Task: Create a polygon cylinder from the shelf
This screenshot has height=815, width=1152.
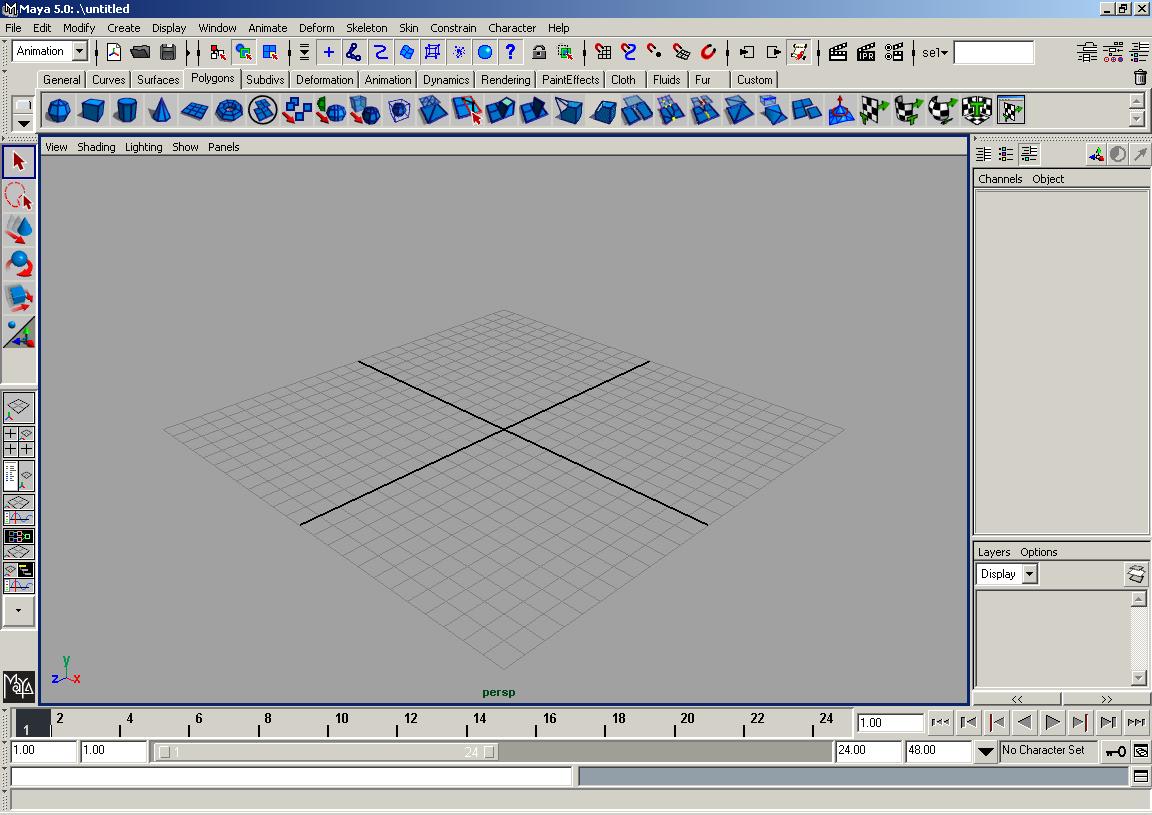Action: point(126,110)
